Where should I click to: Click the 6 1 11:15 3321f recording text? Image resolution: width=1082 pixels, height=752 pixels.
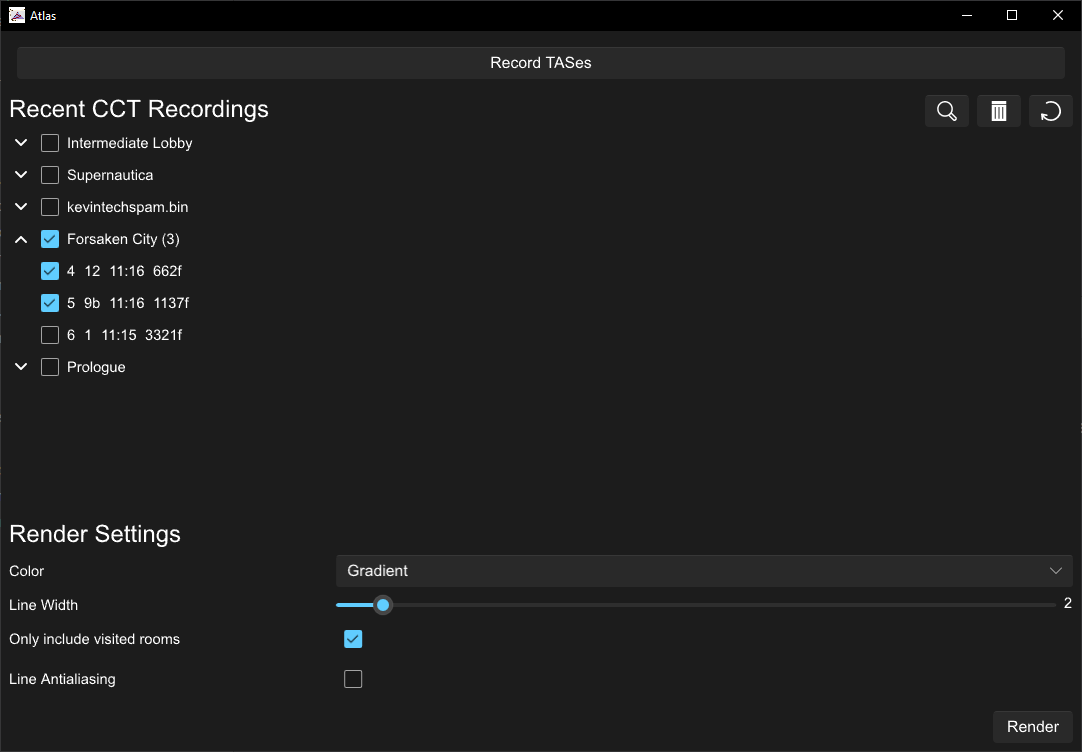[x=124, y=335]
